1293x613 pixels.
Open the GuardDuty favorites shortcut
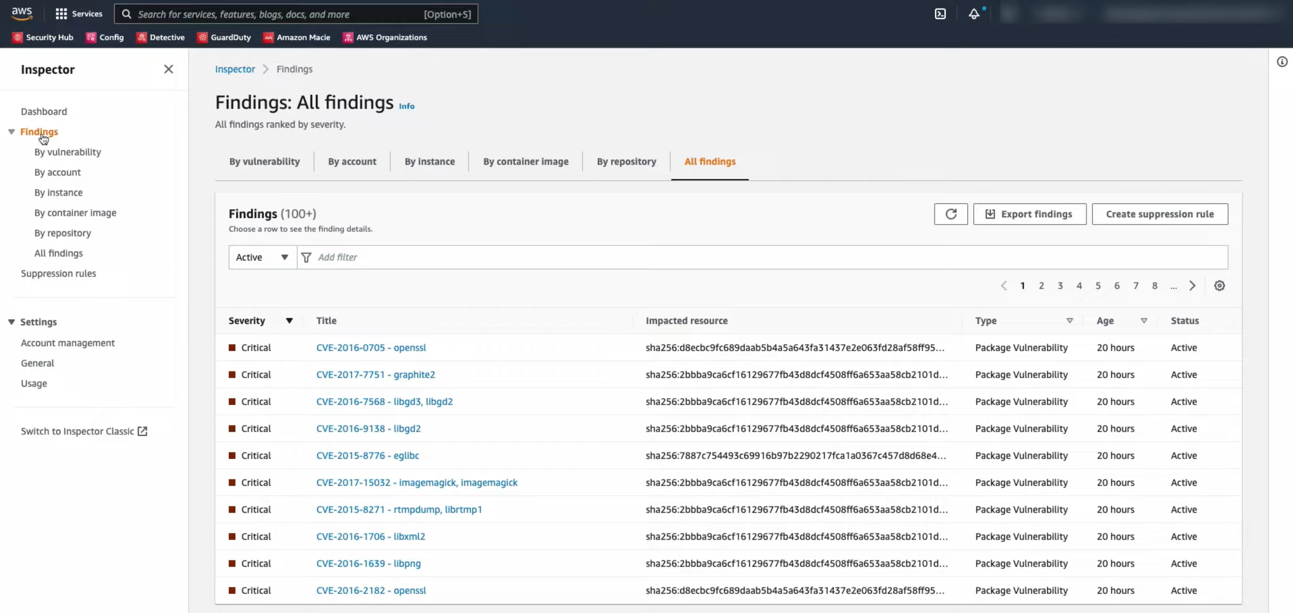(230, 37)
